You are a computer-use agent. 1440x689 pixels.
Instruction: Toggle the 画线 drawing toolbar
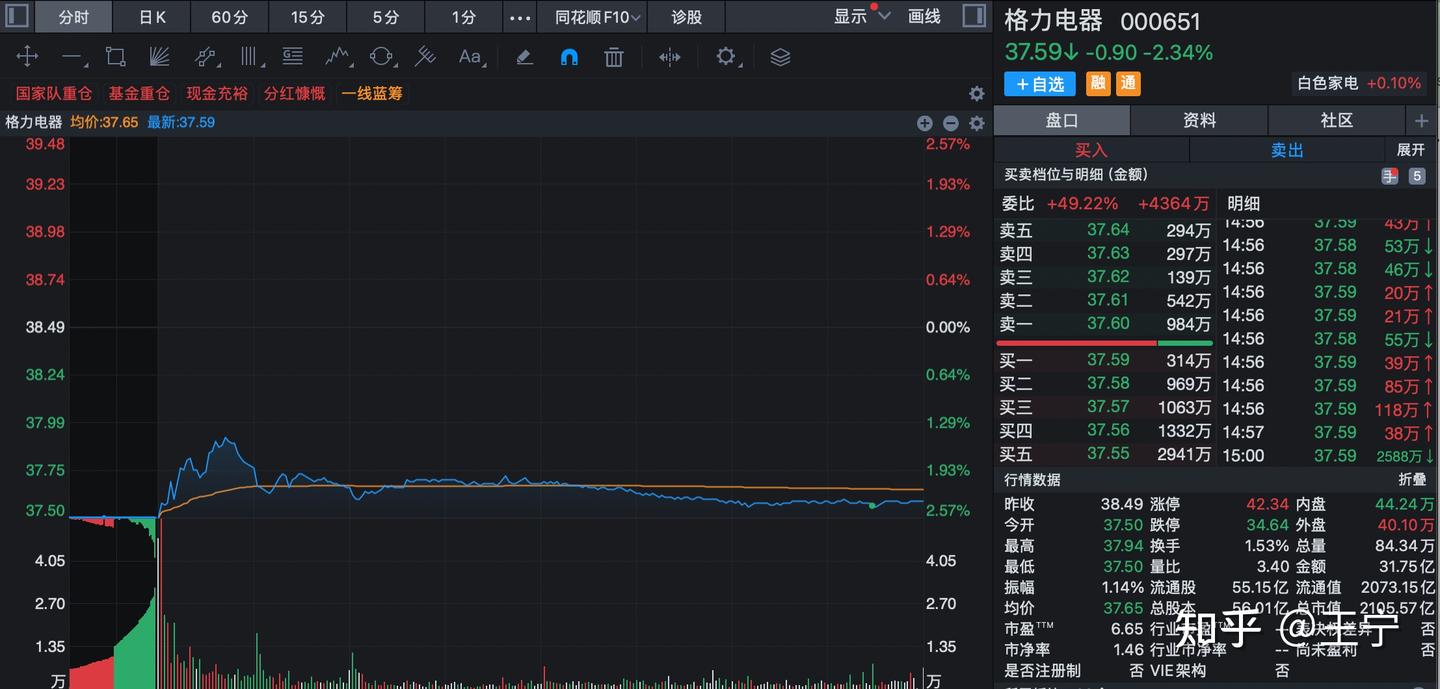click(x=924, y=17)
